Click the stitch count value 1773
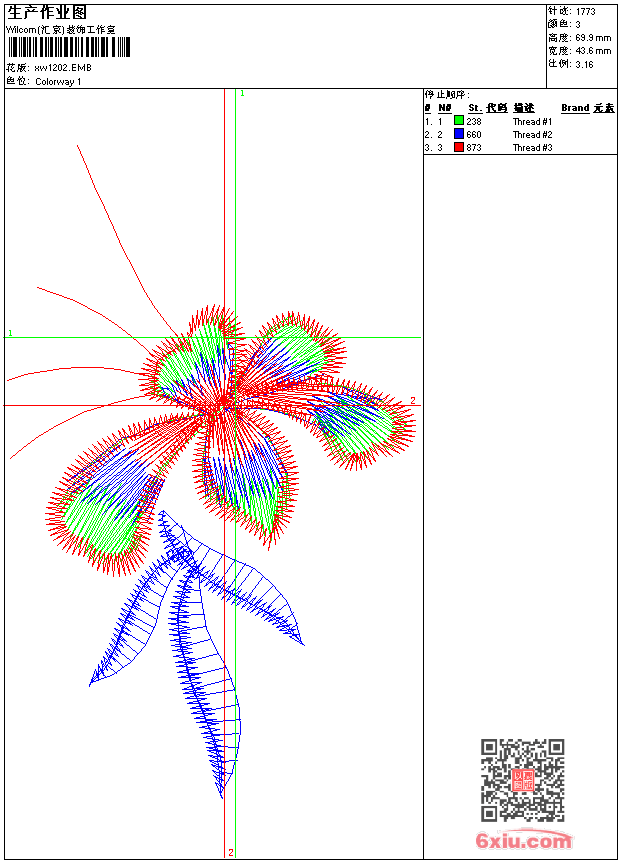The height and width of the screenshot is (860, 620). click(585, 12)
